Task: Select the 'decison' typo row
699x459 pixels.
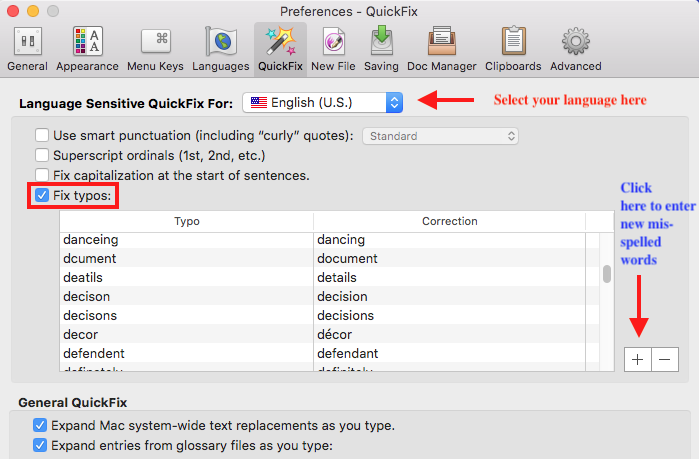Action: coord(187,297)
